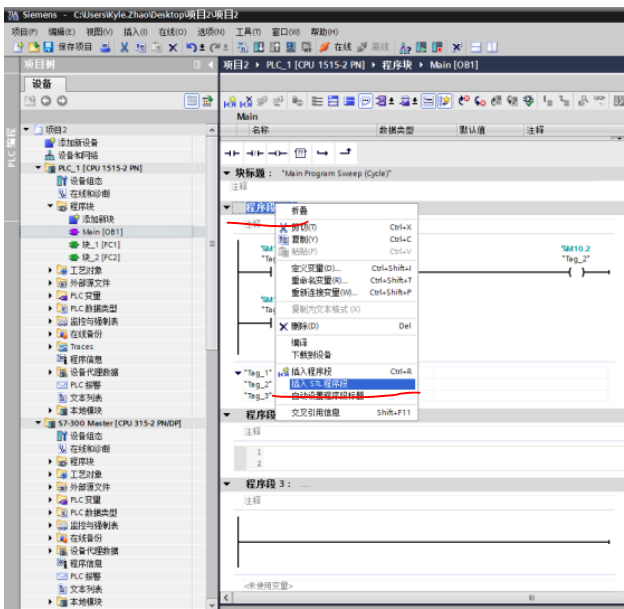This screenshot has height=609, width=624.
Task: Insert an output coil instruction
Action: coord(277,153)
